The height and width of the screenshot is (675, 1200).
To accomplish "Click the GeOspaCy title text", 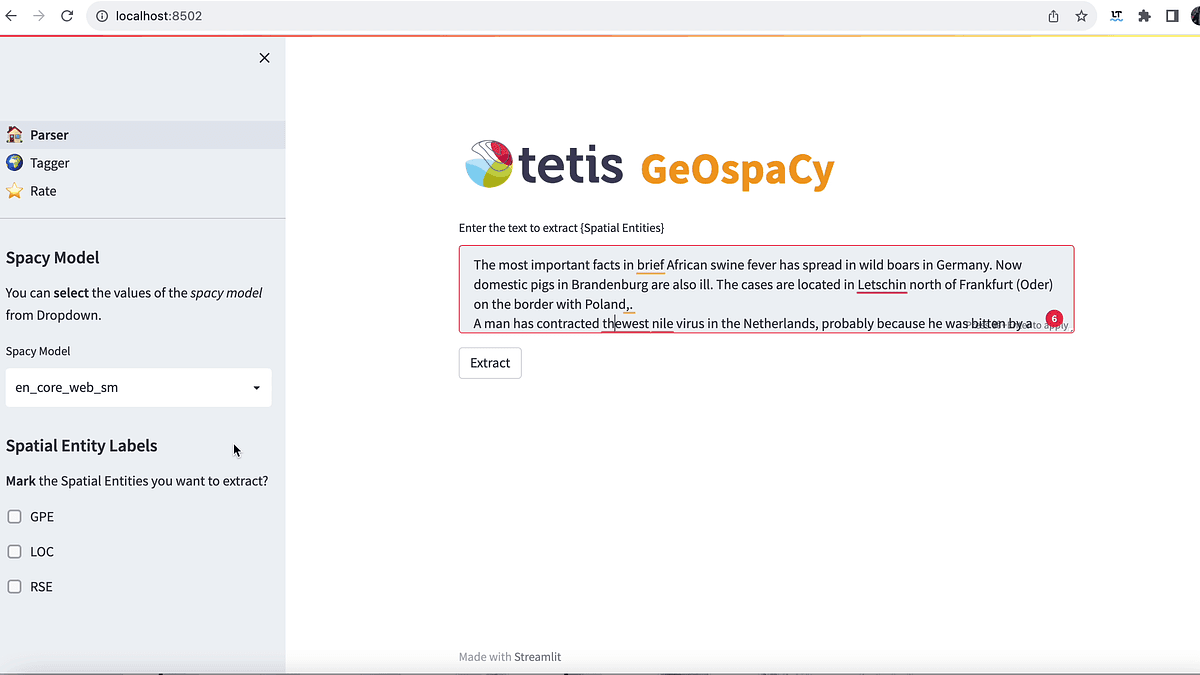I will [x=737, y=170].
